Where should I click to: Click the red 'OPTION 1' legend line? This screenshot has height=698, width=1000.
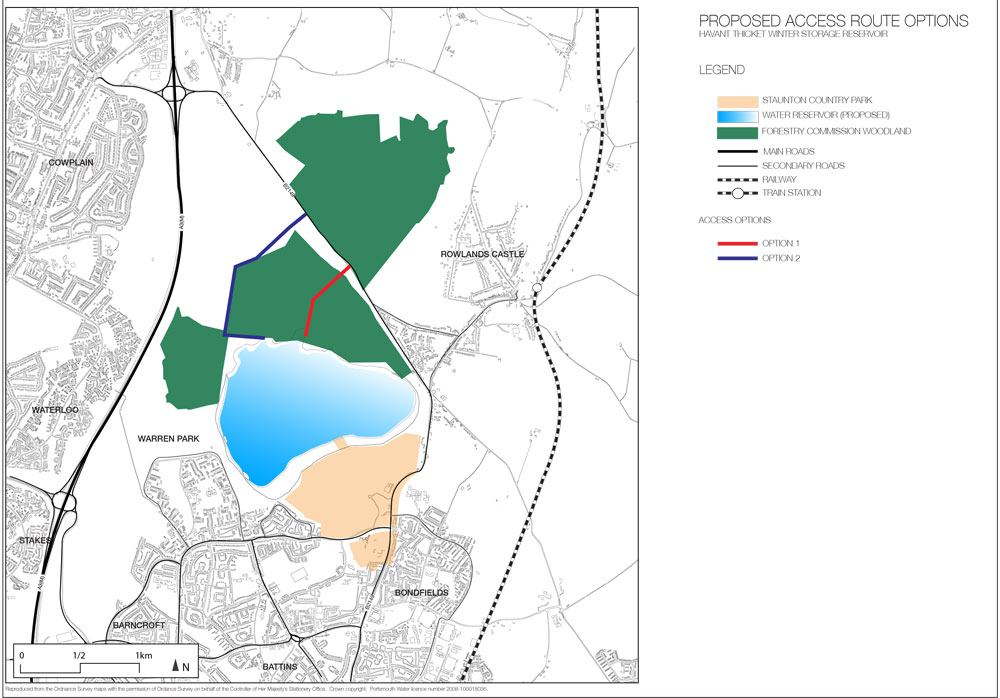coord(737,244)
